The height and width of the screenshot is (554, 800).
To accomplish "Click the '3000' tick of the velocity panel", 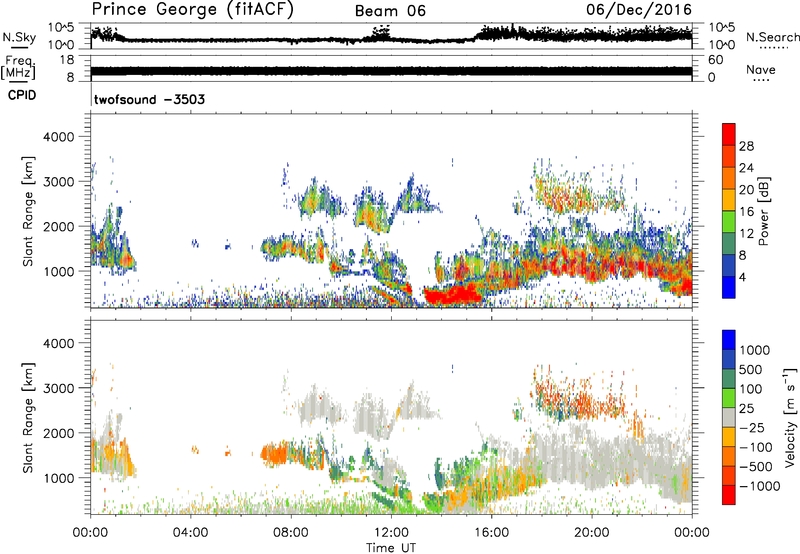I will pyautogui.click(x=58, y=388).
